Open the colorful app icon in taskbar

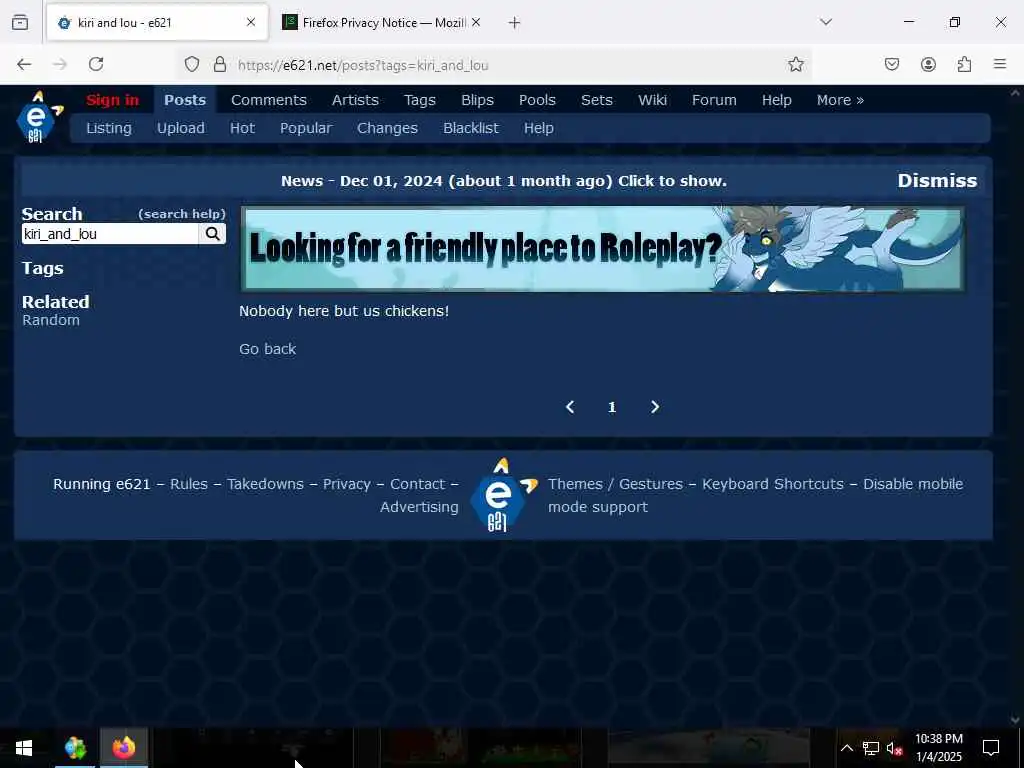tap(75, 748)
